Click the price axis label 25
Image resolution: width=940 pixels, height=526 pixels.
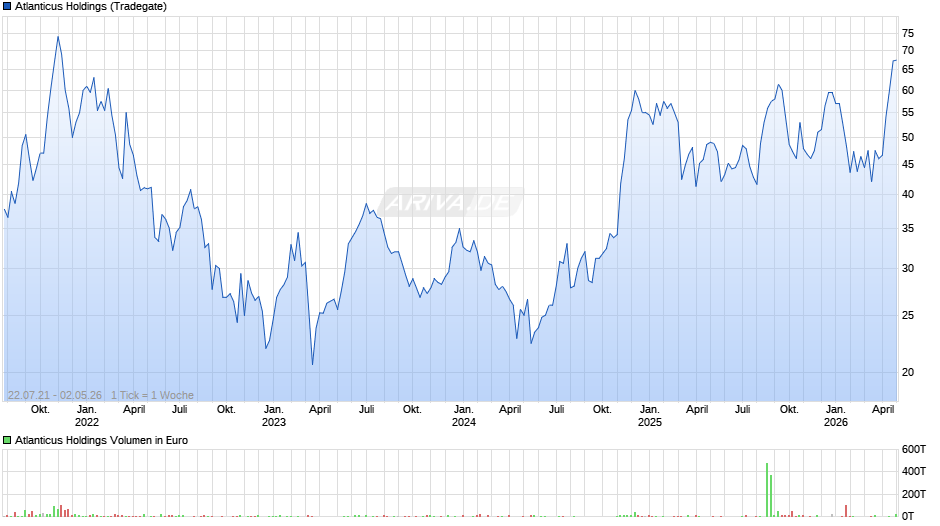pos(908,315)
